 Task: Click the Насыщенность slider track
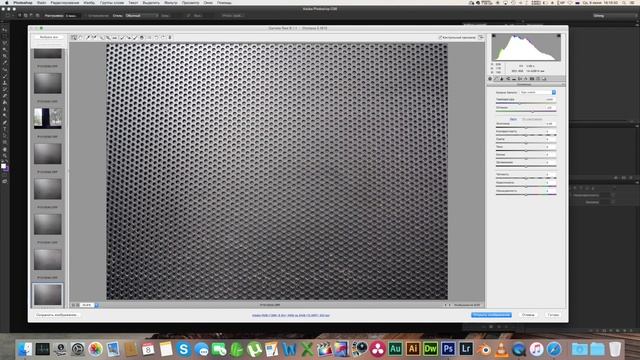[x=526, y=194]
